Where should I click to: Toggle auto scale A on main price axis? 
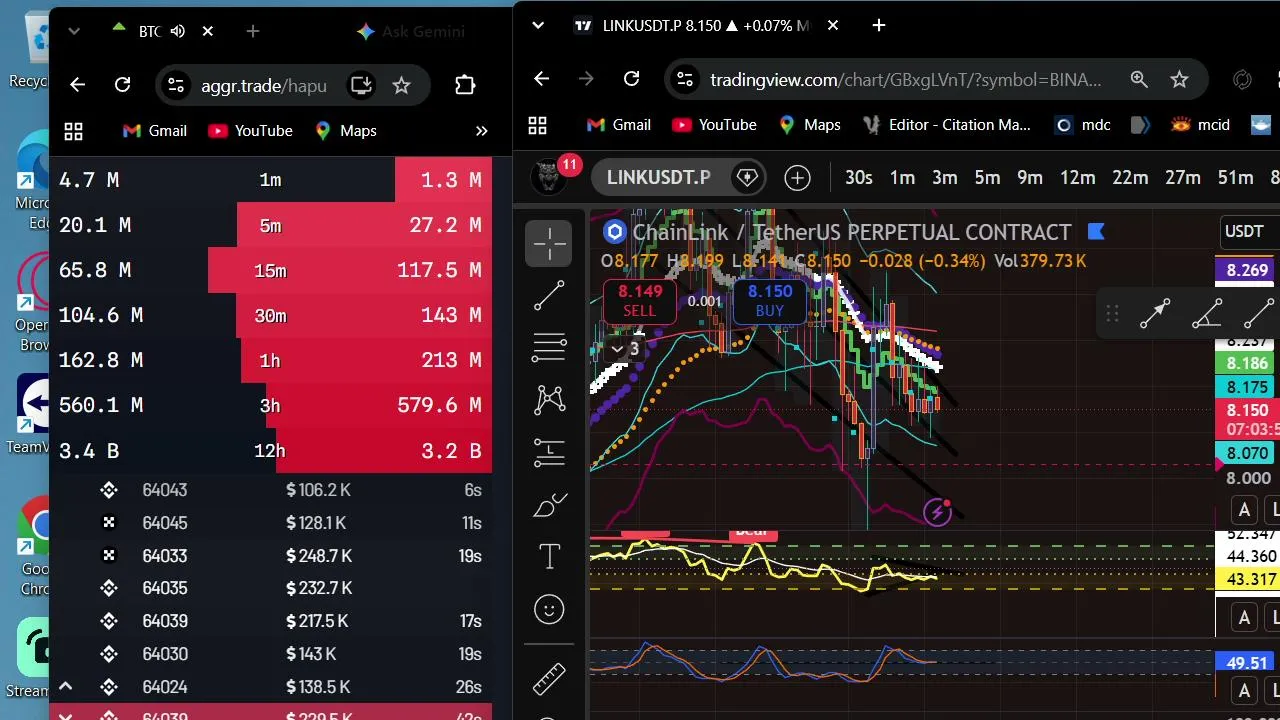[1245, 510]
